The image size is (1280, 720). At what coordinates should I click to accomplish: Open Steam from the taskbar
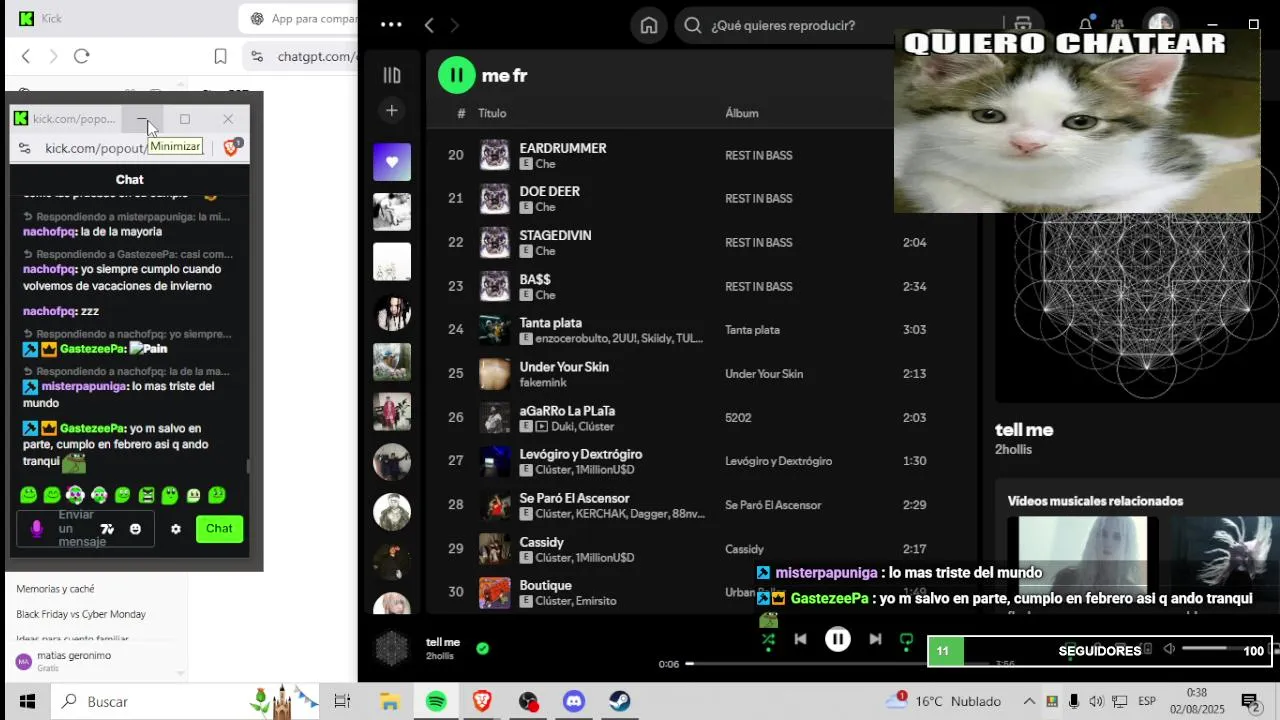620,702
